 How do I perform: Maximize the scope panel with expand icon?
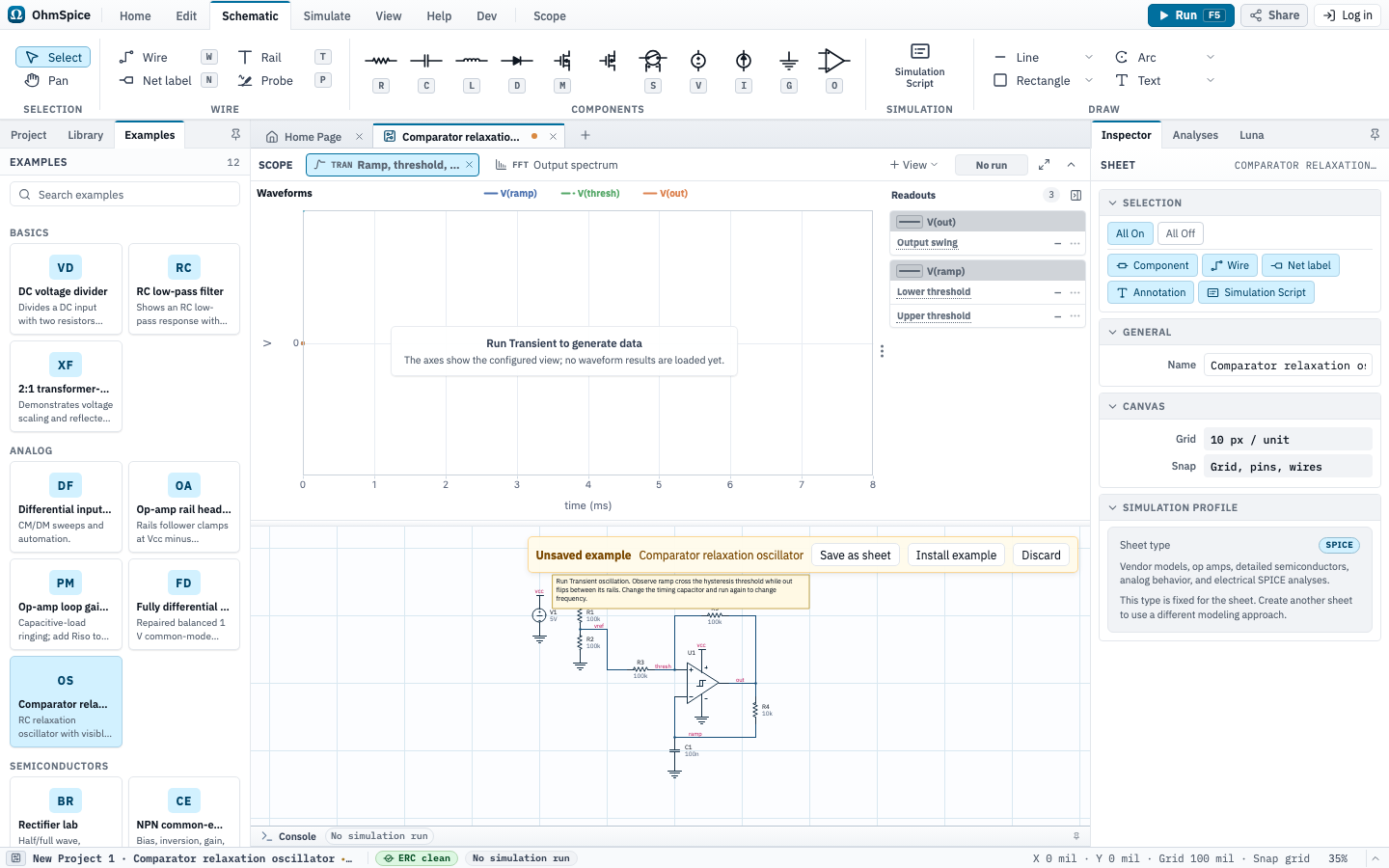point(1044,165)
